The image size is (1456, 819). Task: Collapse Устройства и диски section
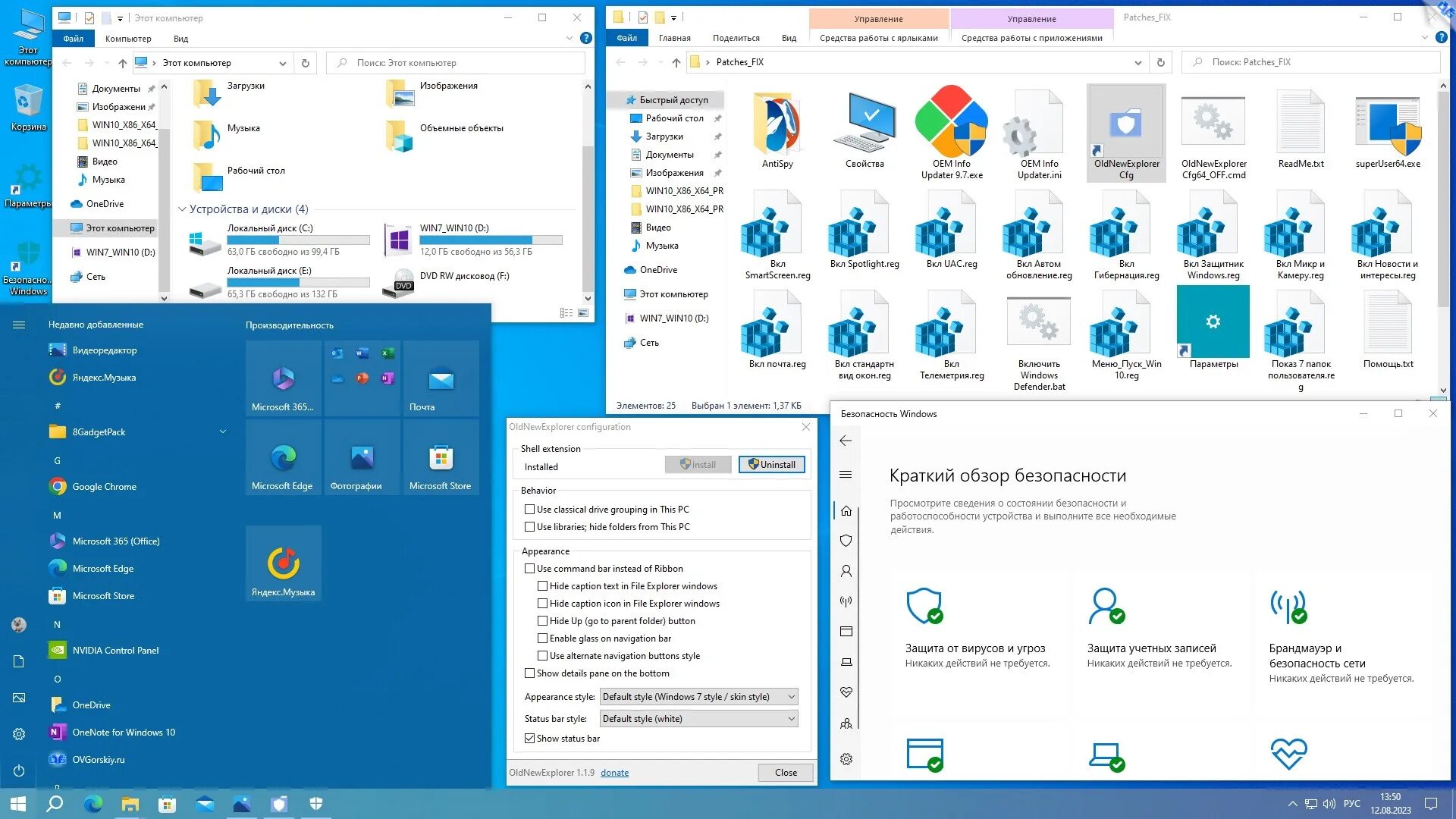[182, 209]
